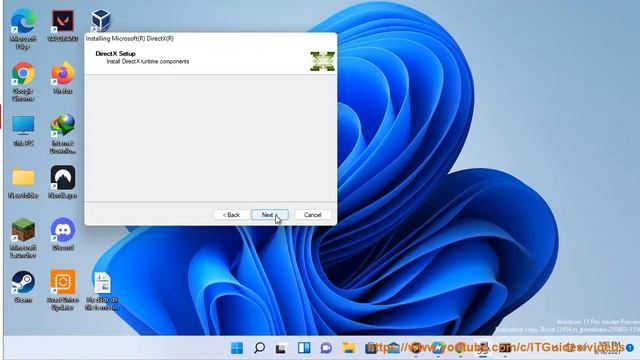Image resolution: width=640 pixels, height=360 pixels.
Task: Select the mountain-logo VPN desktop shortcut
Action: coord(63,182)
